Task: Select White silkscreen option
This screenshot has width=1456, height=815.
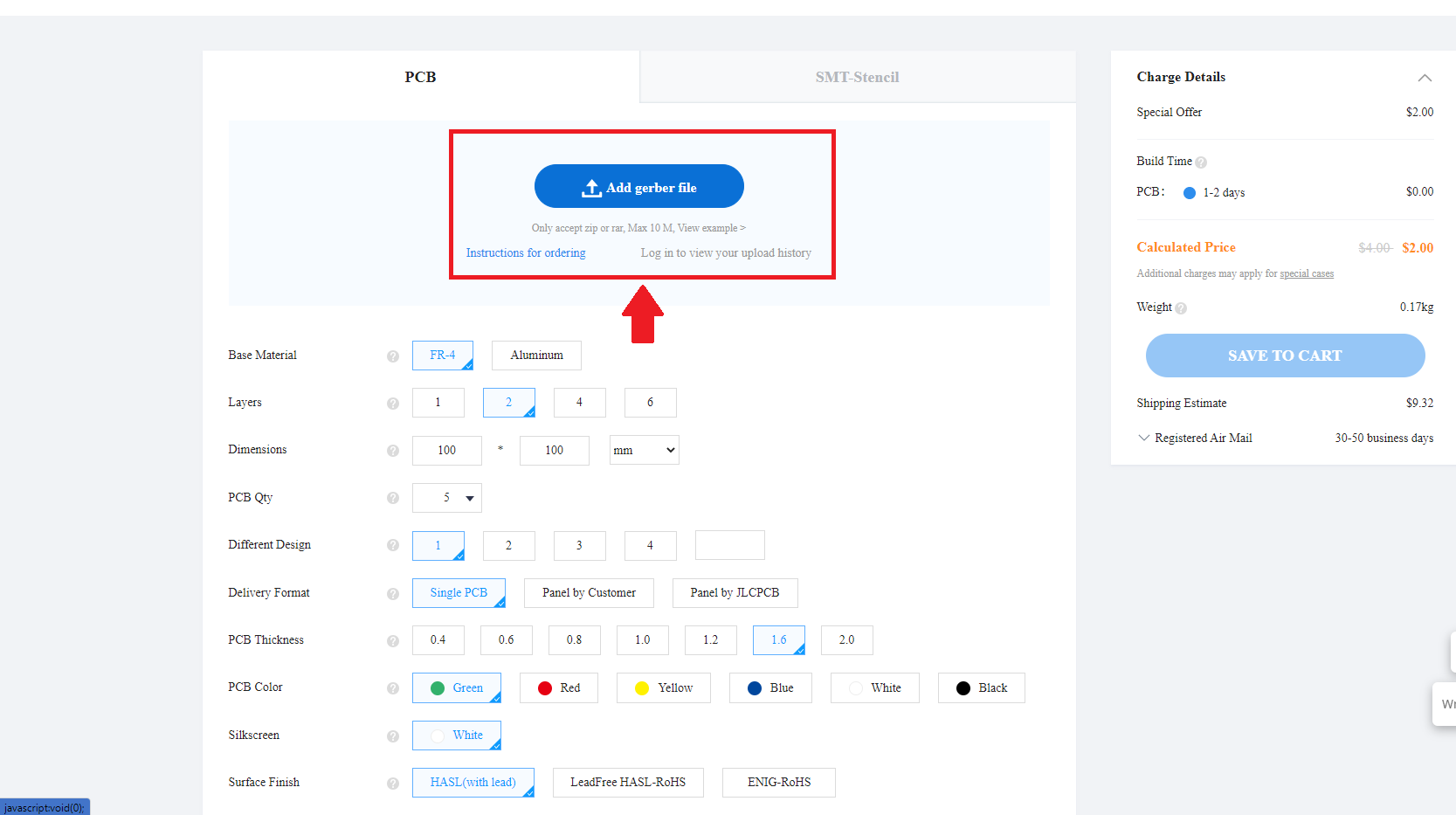Action: tap(457, 736)
